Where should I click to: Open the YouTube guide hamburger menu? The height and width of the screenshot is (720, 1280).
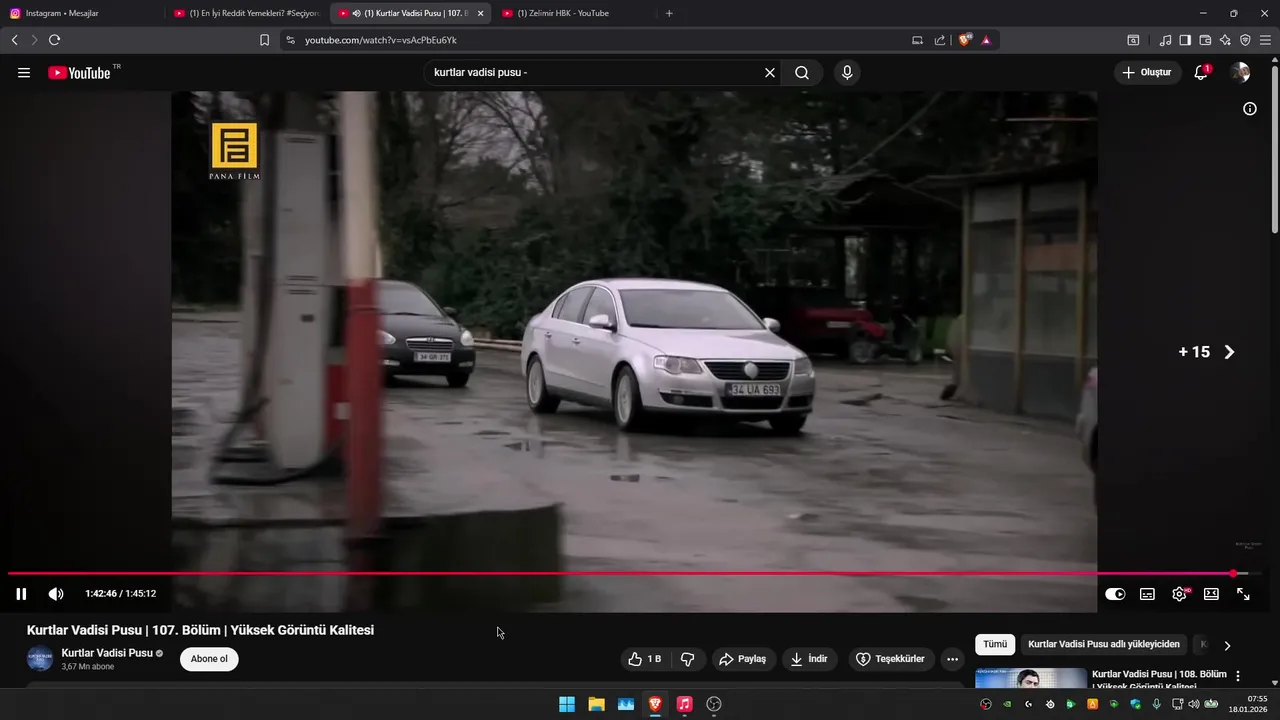(24, 73)
